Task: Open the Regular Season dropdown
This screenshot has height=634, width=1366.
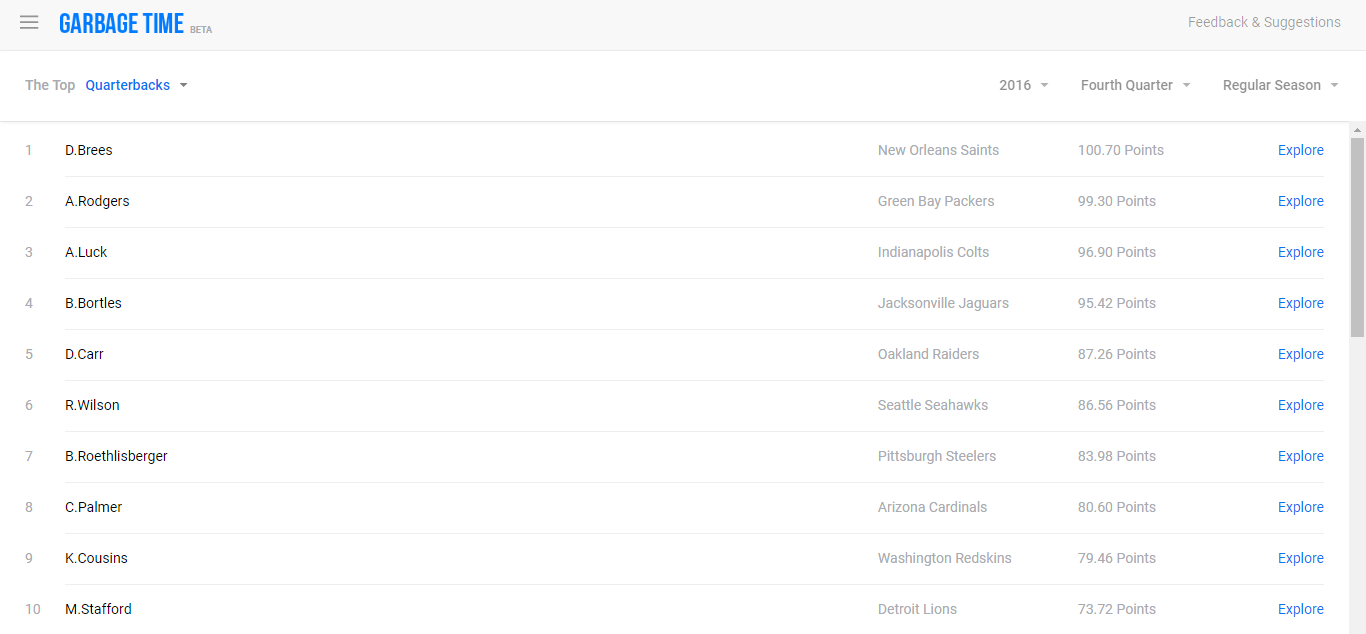Action: (1280, 85)
